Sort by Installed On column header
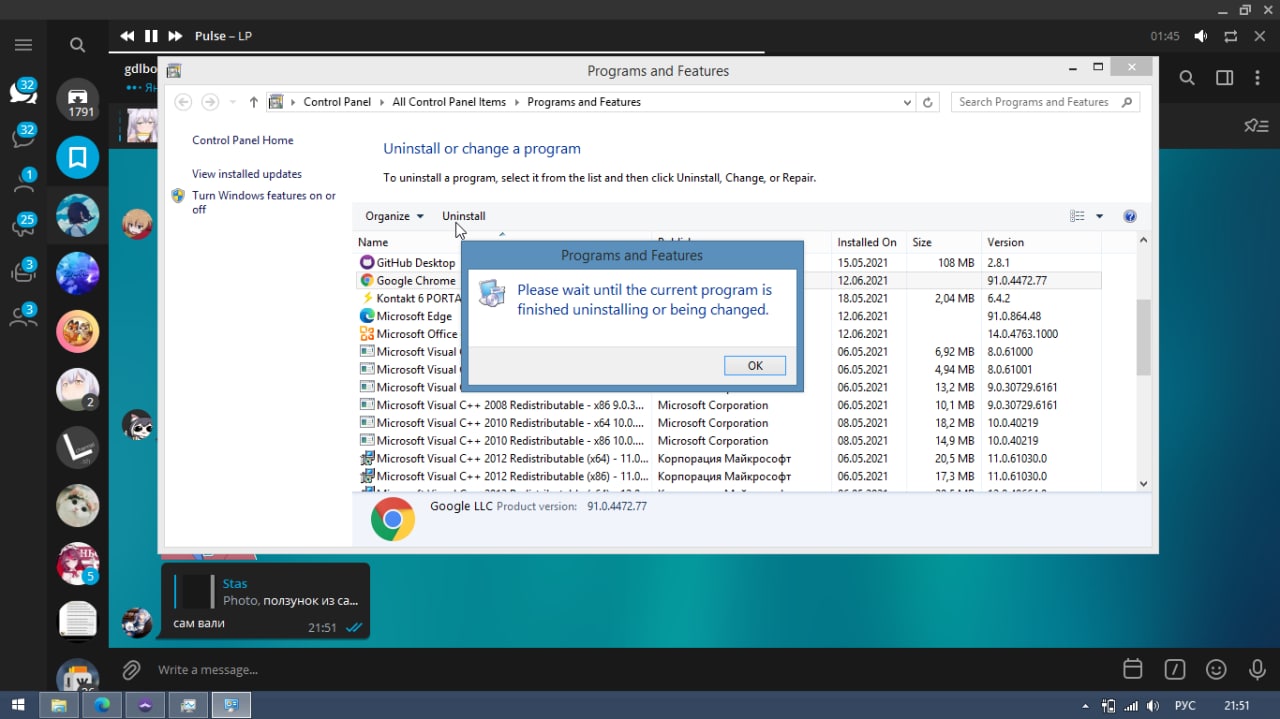1280x719 pixels. coord(867,242)
